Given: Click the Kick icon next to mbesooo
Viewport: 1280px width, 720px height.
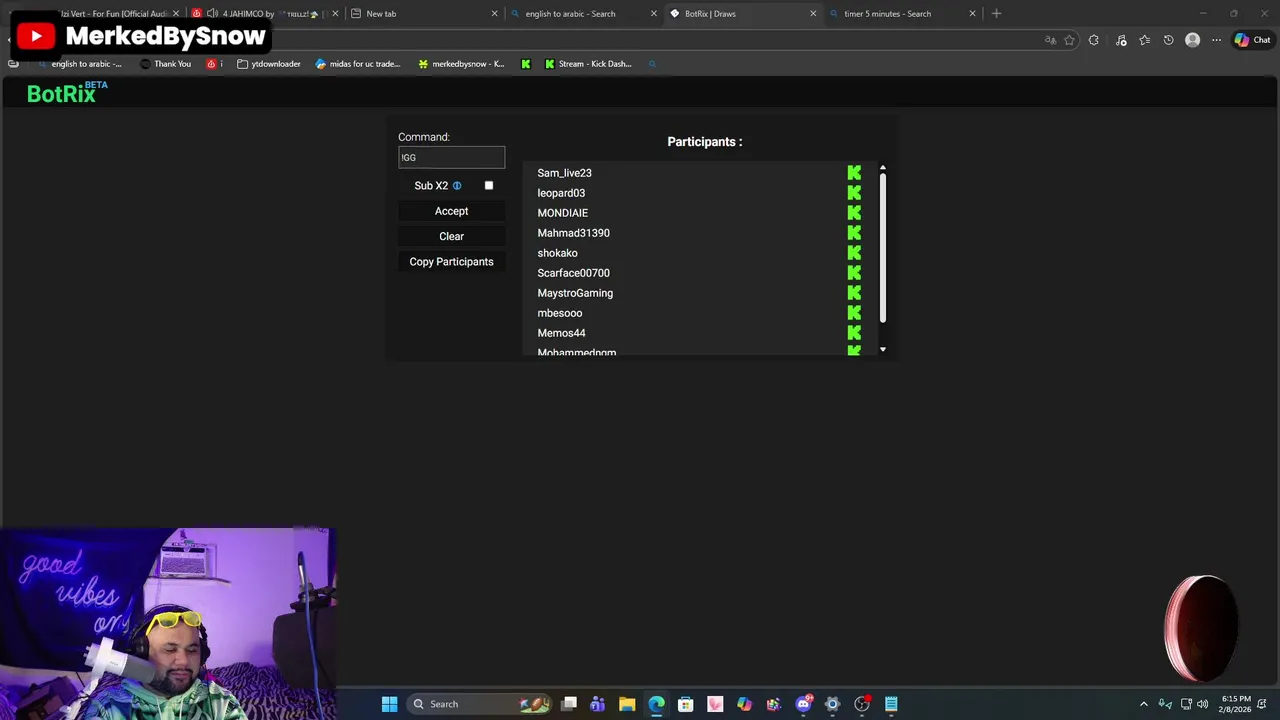Looking at the screenshot, I should click(854, 313).
